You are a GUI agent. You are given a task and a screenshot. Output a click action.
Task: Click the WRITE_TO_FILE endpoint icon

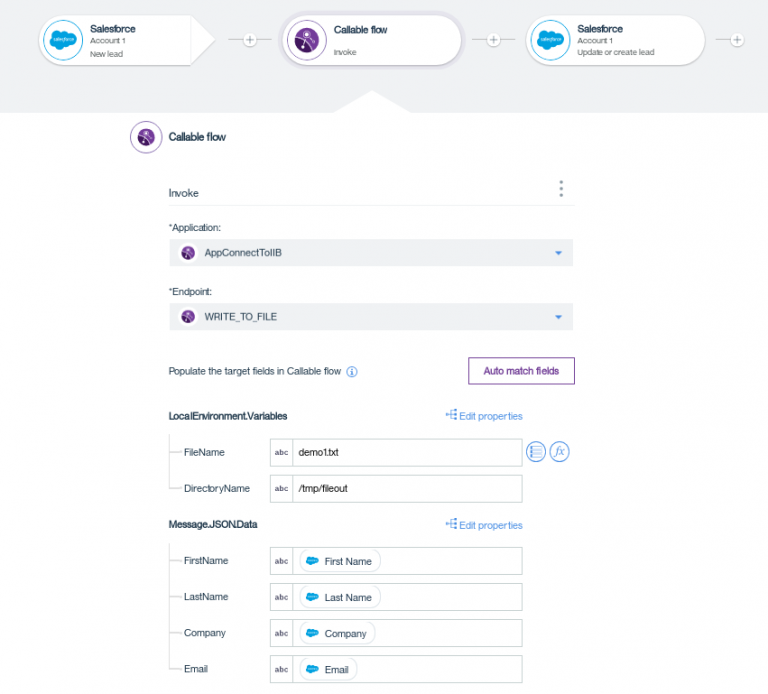pos(188,317)
